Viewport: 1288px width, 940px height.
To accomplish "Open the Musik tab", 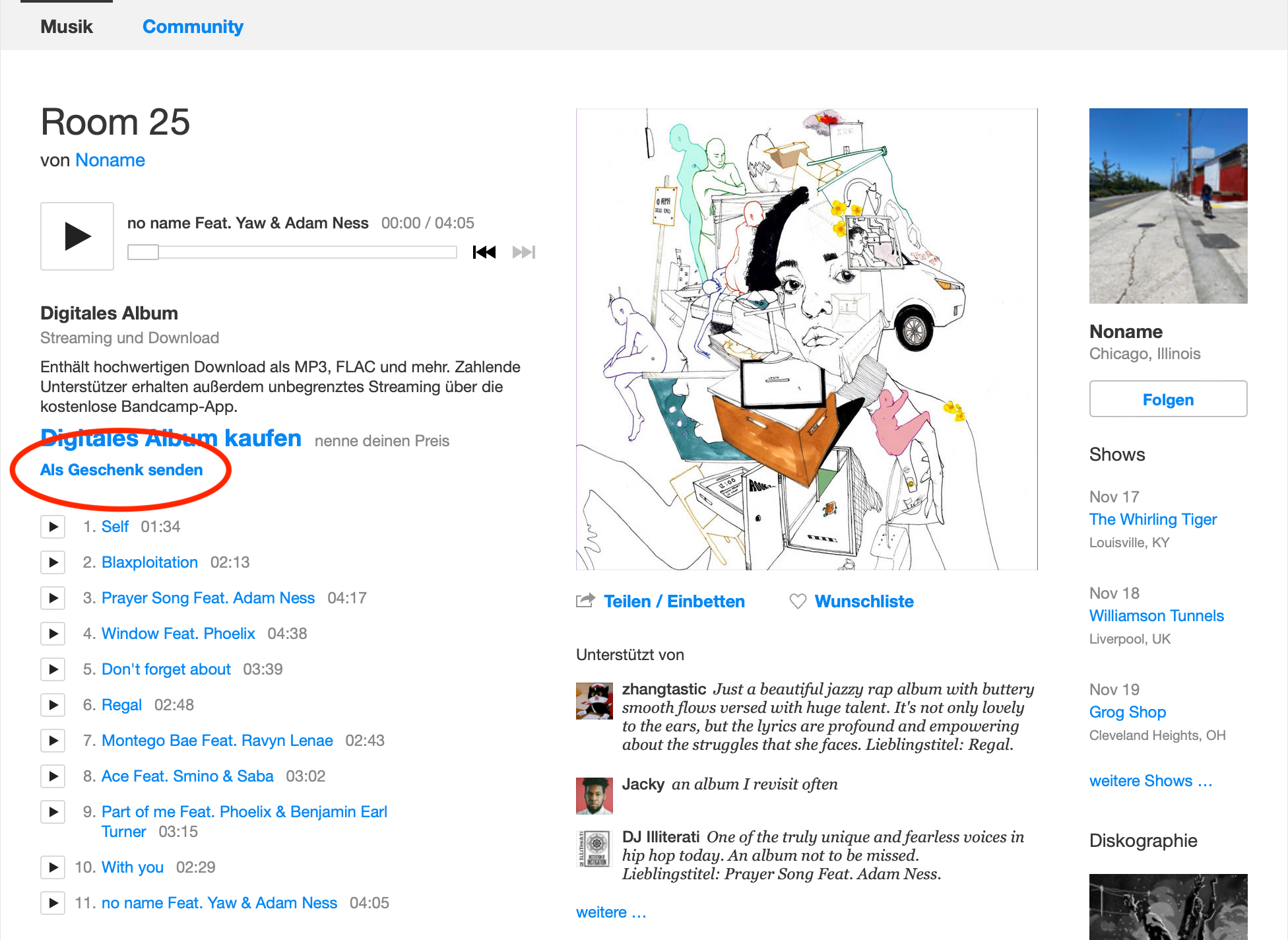I will (67, 26).
